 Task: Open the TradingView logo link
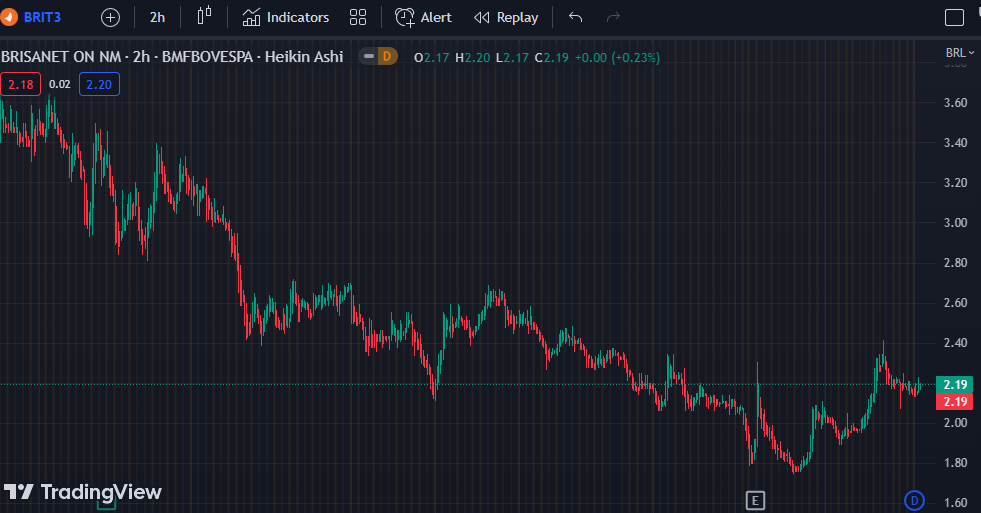tap(83, 492)
